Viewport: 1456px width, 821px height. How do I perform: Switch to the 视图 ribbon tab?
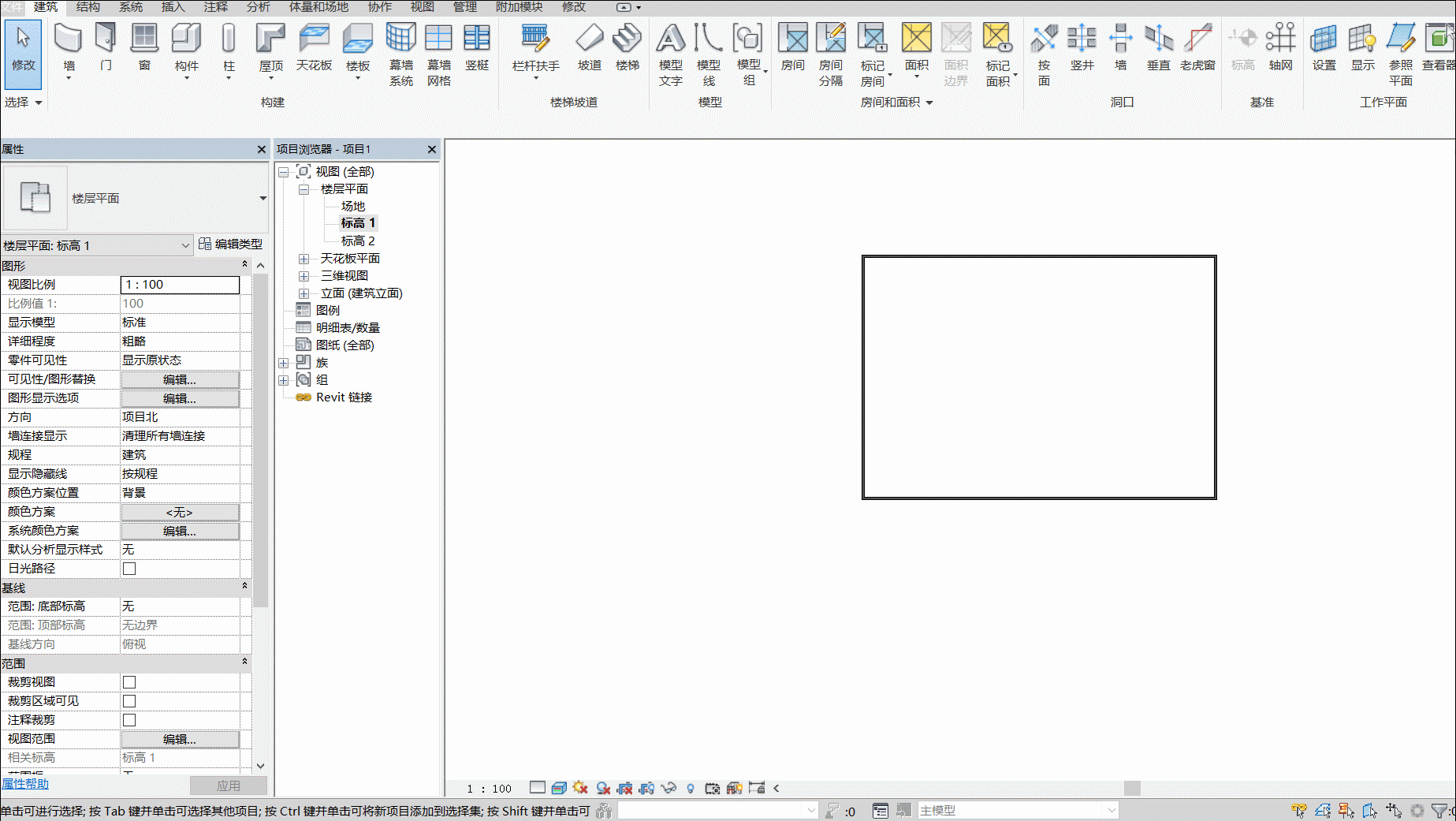click(x=423, y=7)
